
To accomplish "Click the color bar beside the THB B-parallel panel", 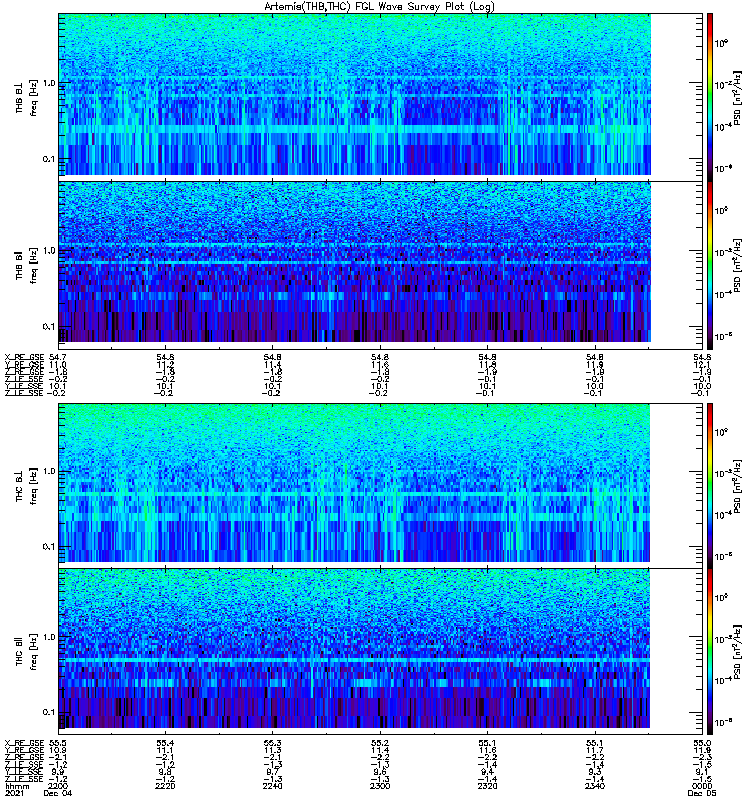I will [x=710, y=265].
